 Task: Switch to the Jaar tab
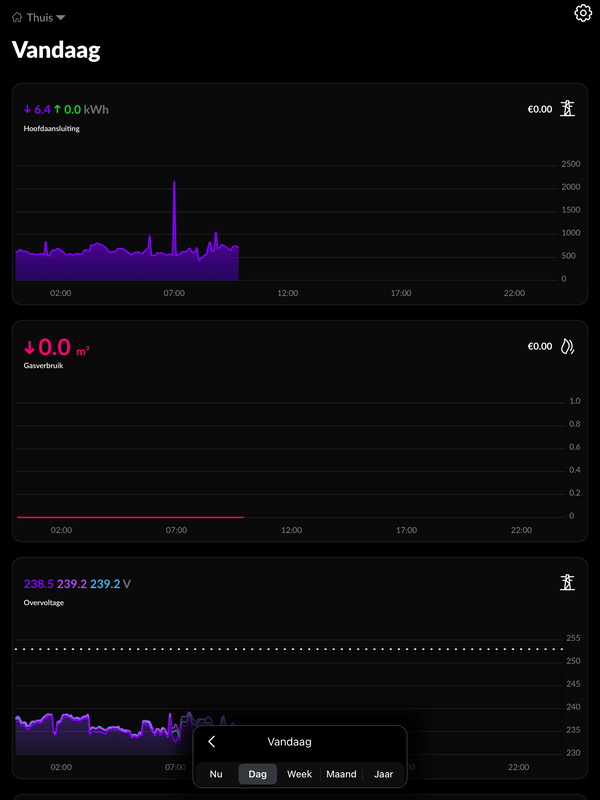pos(383,774)
